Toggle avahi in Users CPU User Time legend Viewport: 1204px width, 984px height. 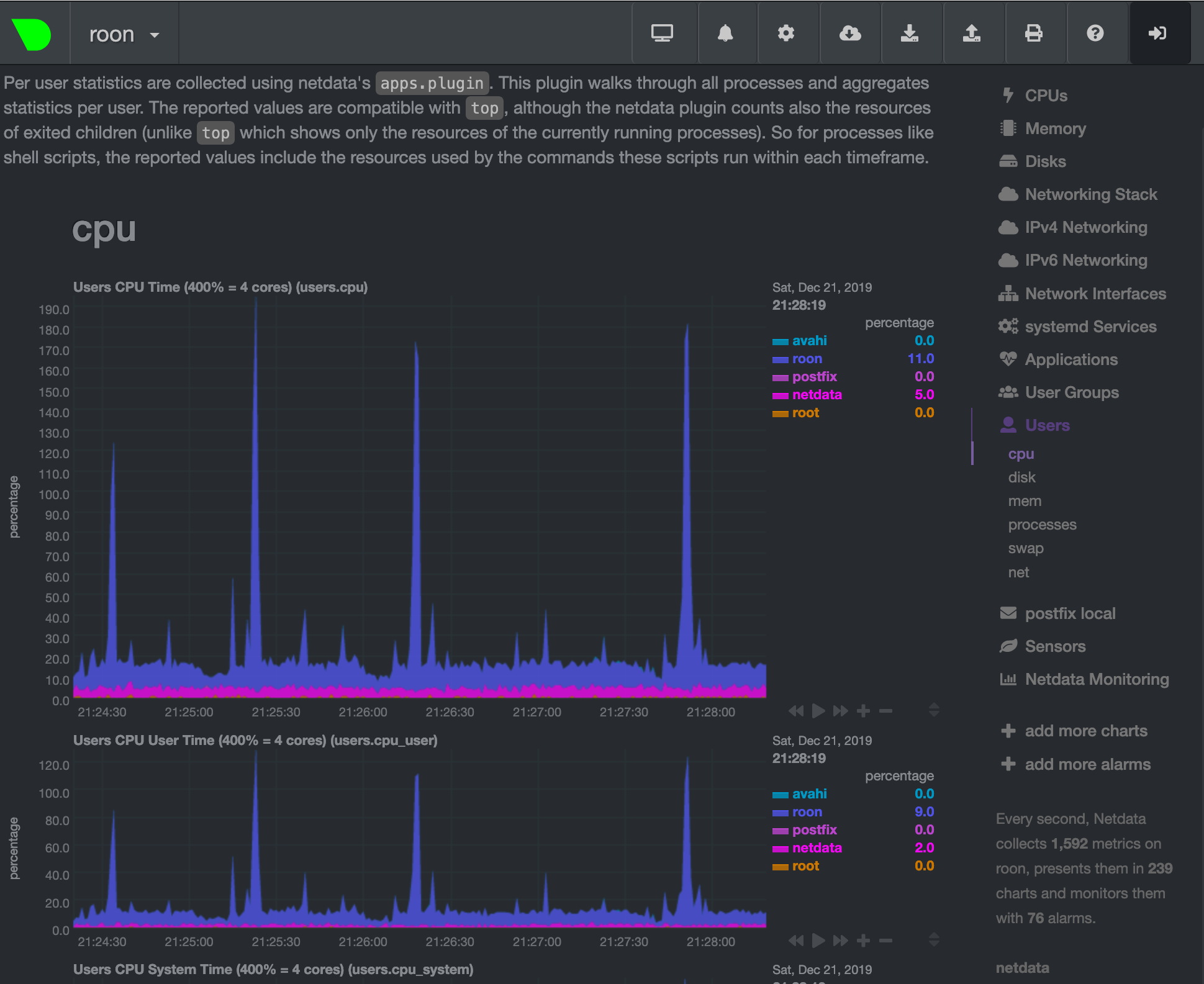point(809,793)
